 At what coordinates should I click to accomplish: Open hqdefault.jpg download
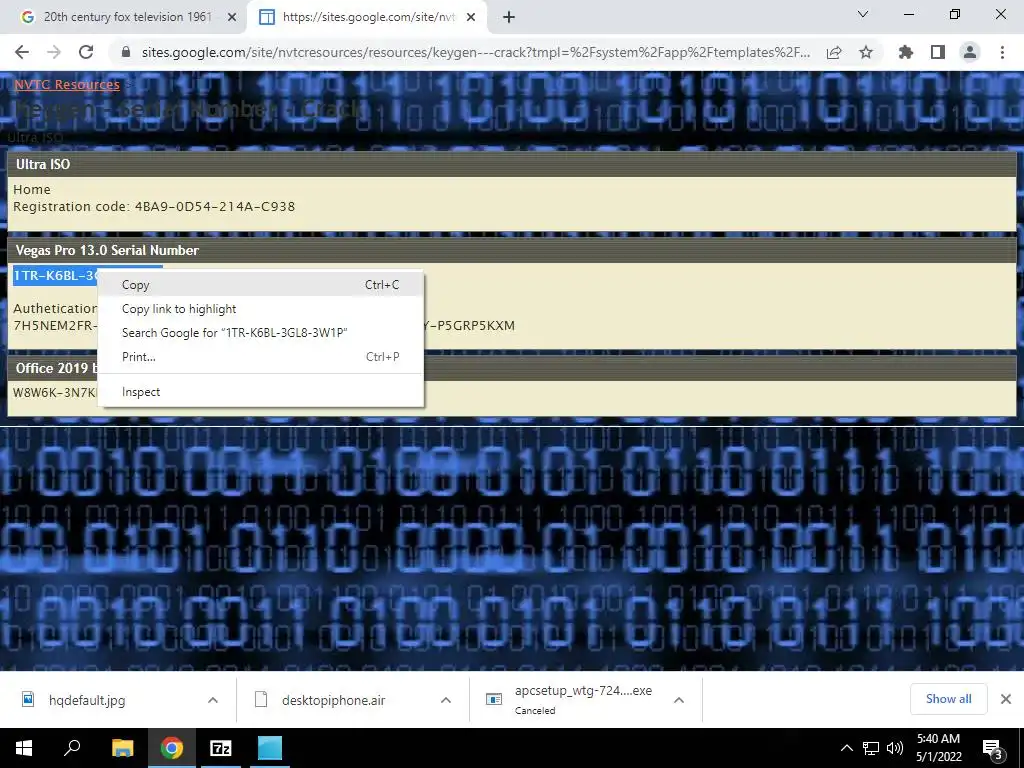(87, 700)
